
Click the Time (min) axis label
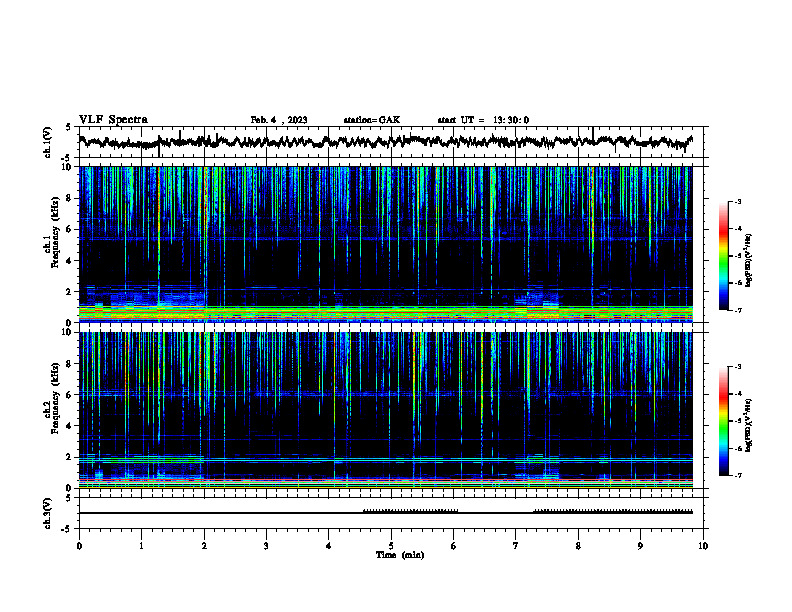pos(400,555)
